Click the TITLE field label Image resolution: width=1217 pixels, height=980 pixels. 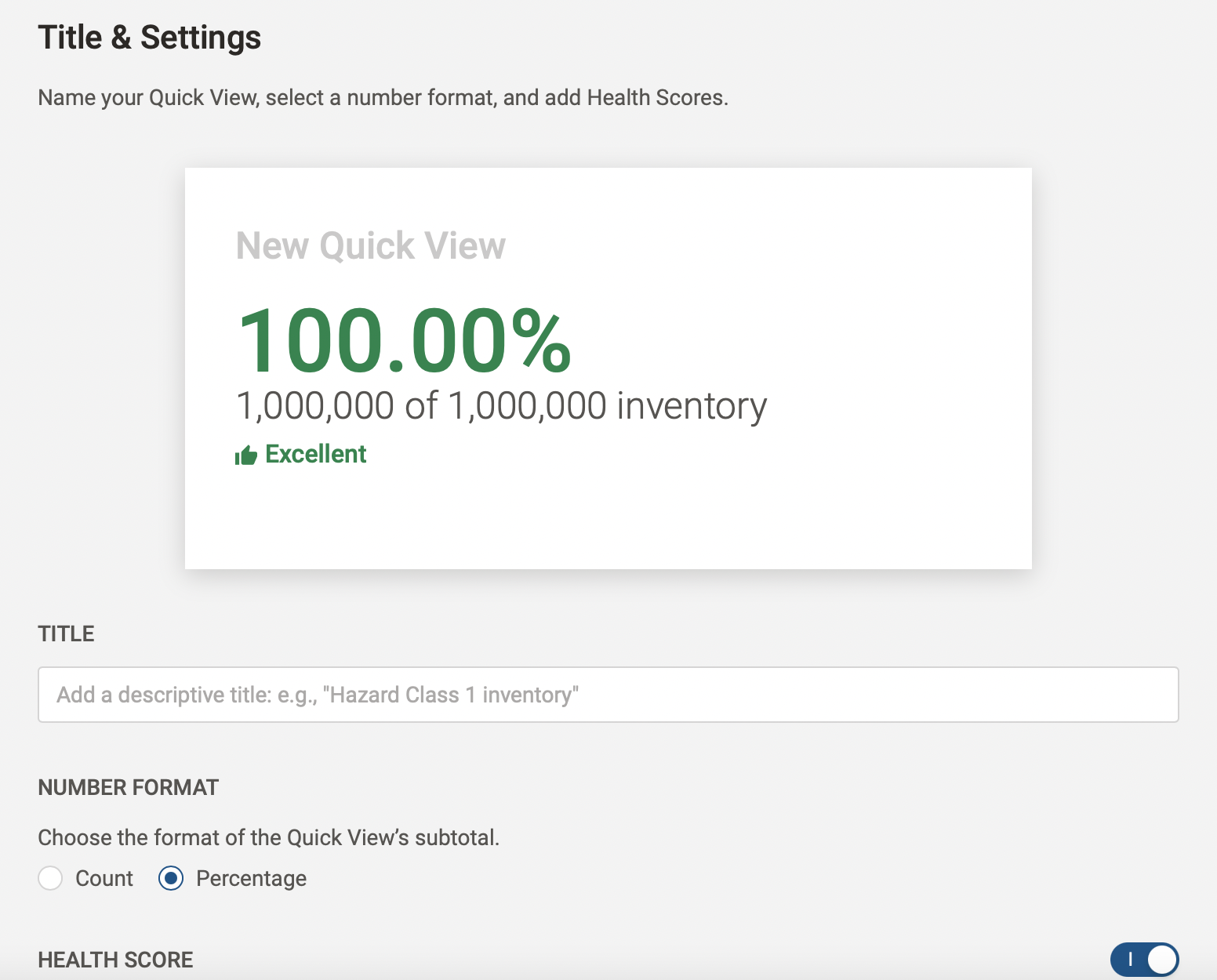[x=67, y=633]
